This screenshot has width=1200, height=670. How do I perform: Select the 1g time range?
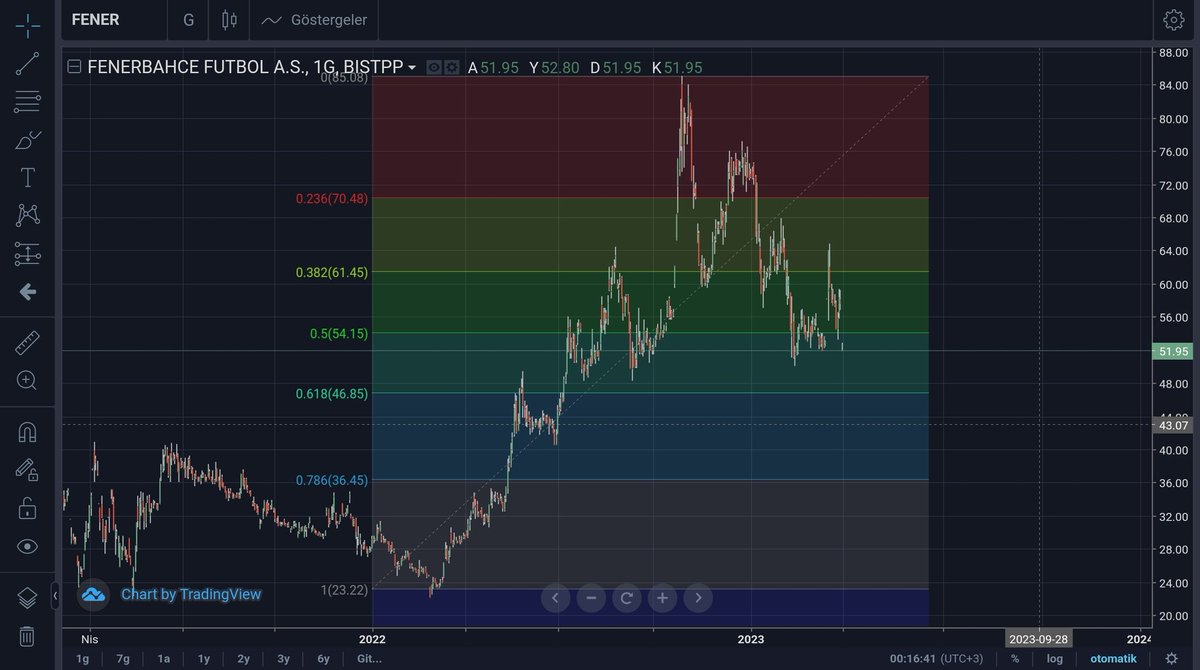coord(83,659)
